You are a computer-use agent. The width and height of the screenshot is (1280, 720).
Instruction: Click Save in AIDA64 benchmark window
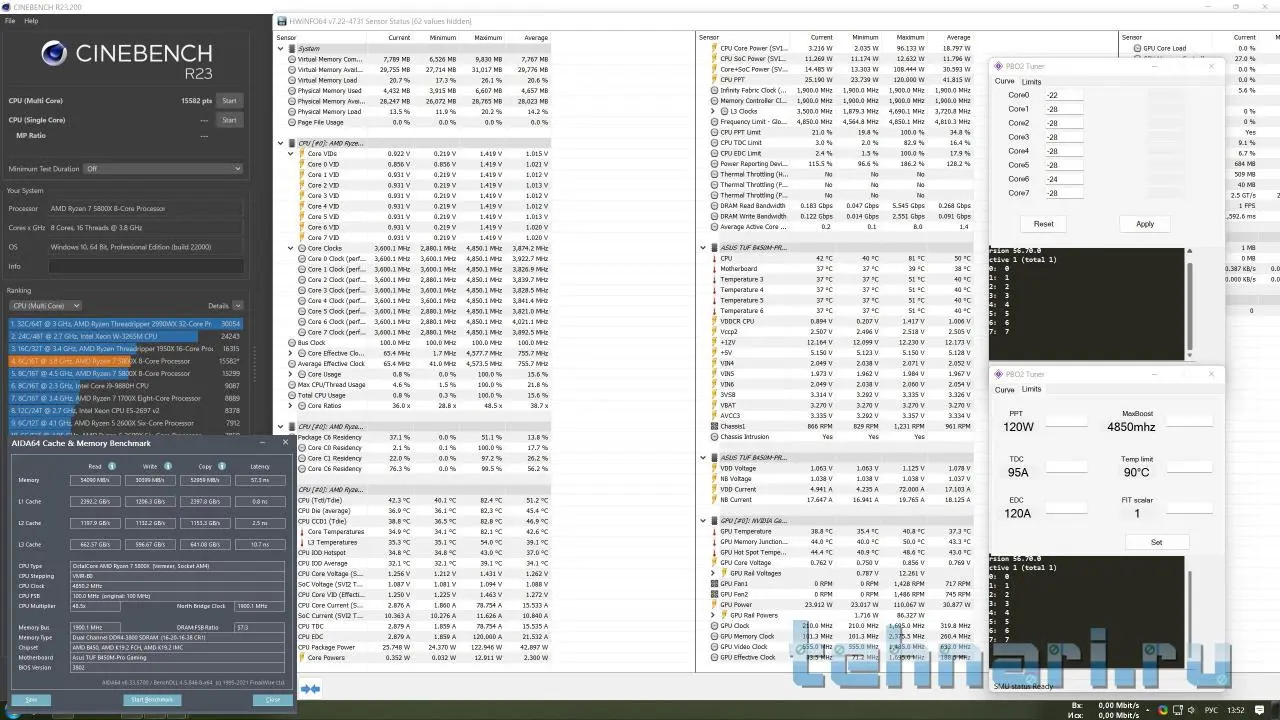31,700
